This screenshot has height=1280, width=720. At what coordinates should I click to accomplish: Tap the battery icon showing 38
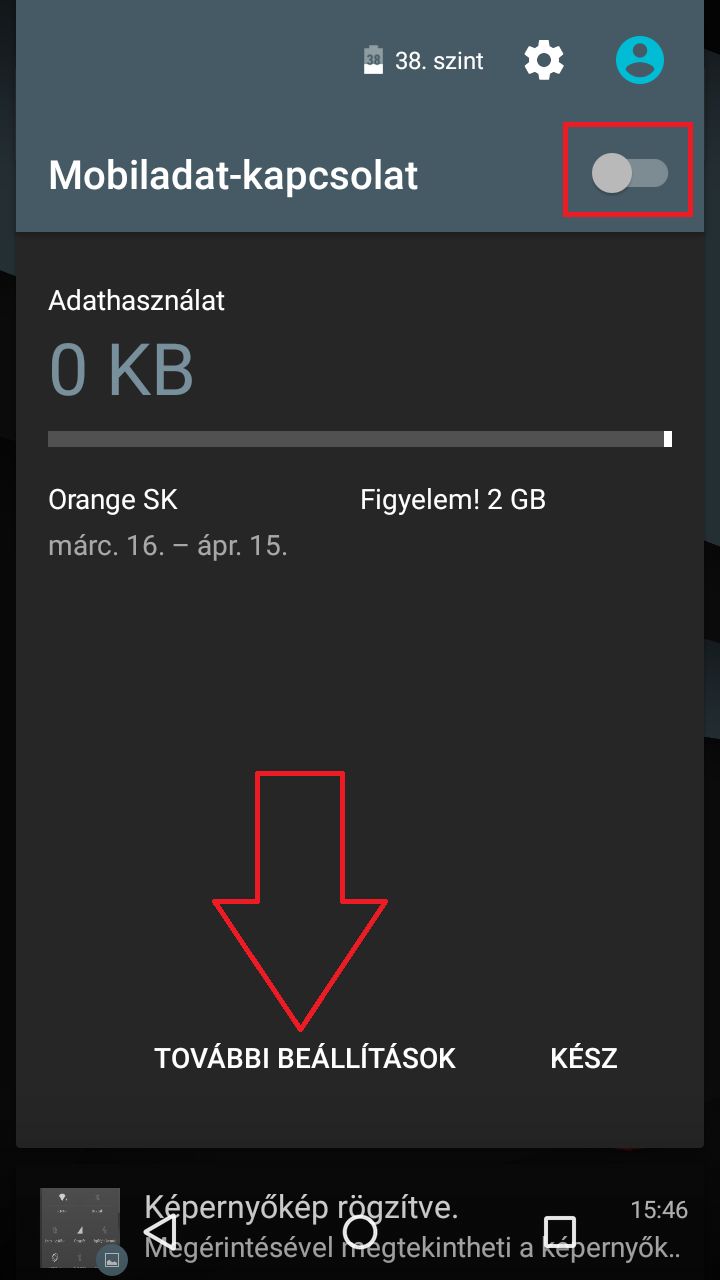coord(373,60)
